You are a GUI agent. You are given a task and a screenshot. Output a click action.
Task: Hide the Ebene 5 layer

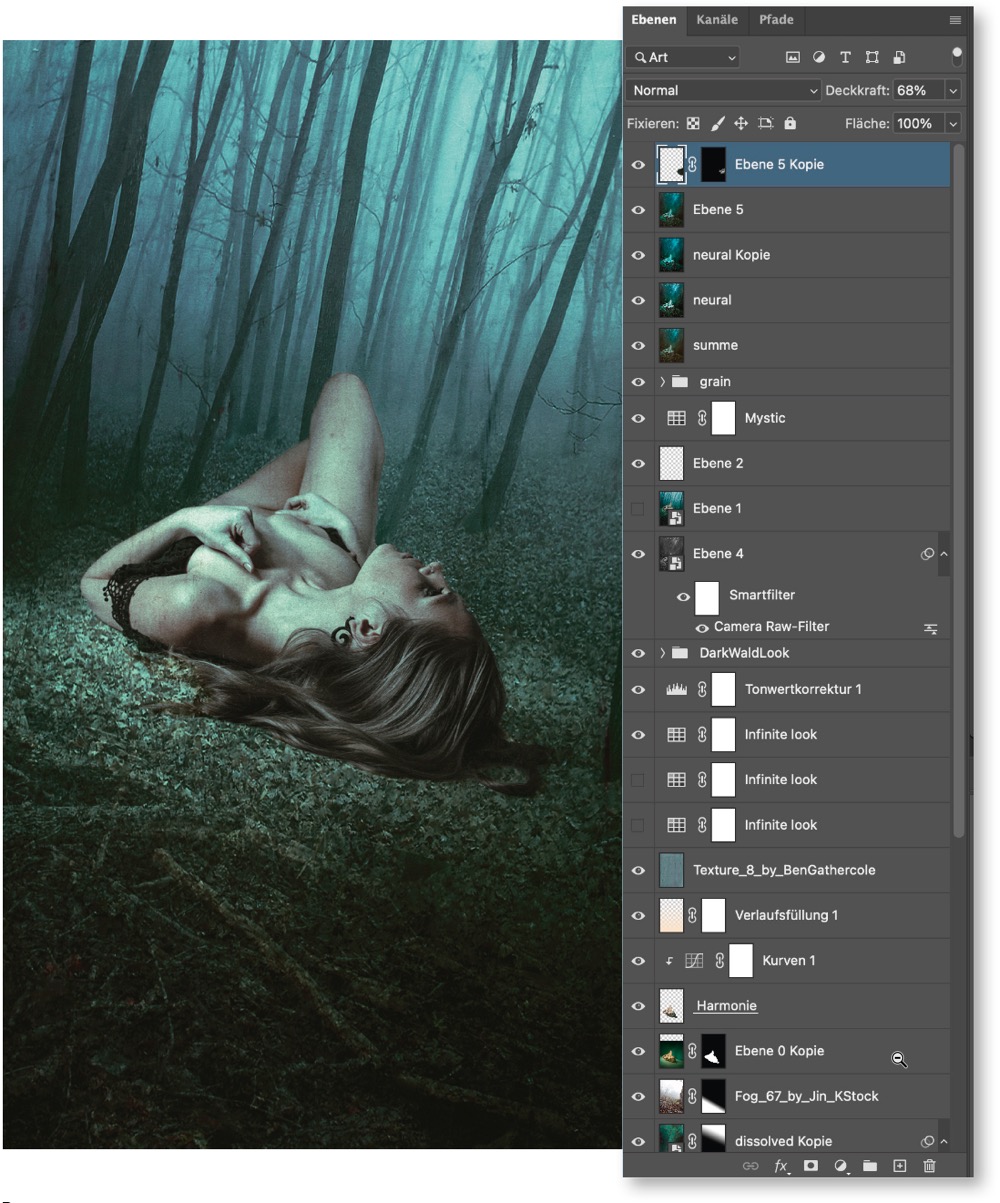point(638,210)
